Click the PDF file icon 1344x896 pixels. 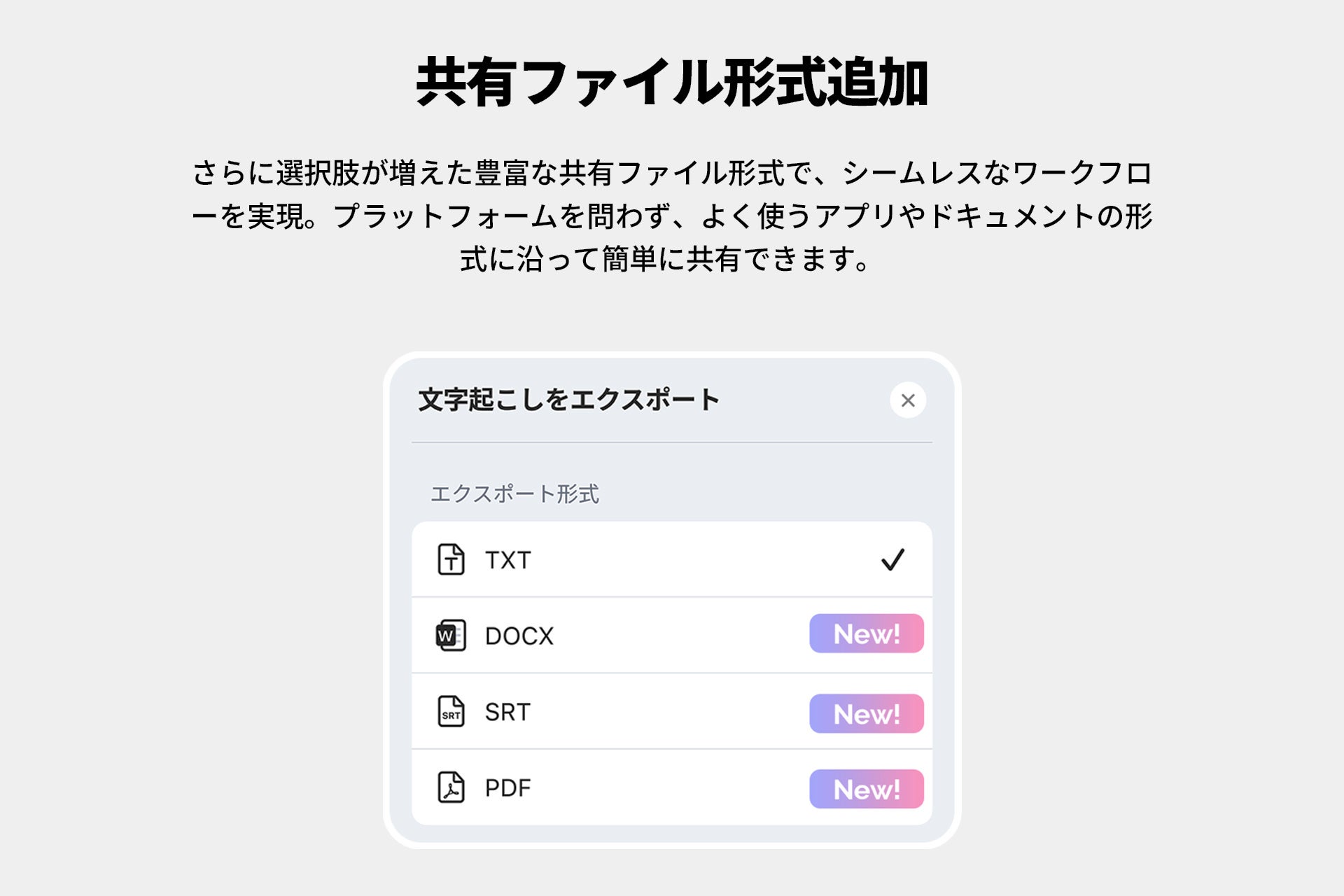point(451,787)
